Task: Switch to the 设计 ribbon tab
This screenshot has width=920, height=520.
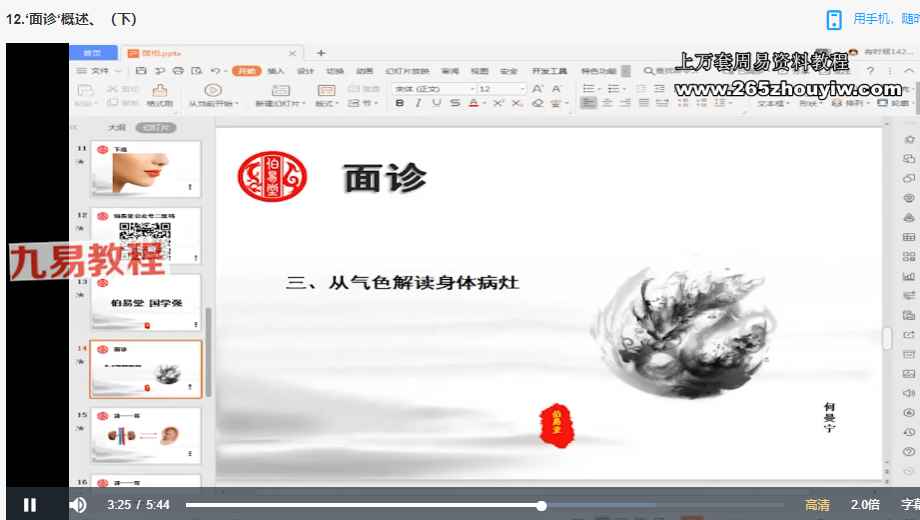Action: 305,71
